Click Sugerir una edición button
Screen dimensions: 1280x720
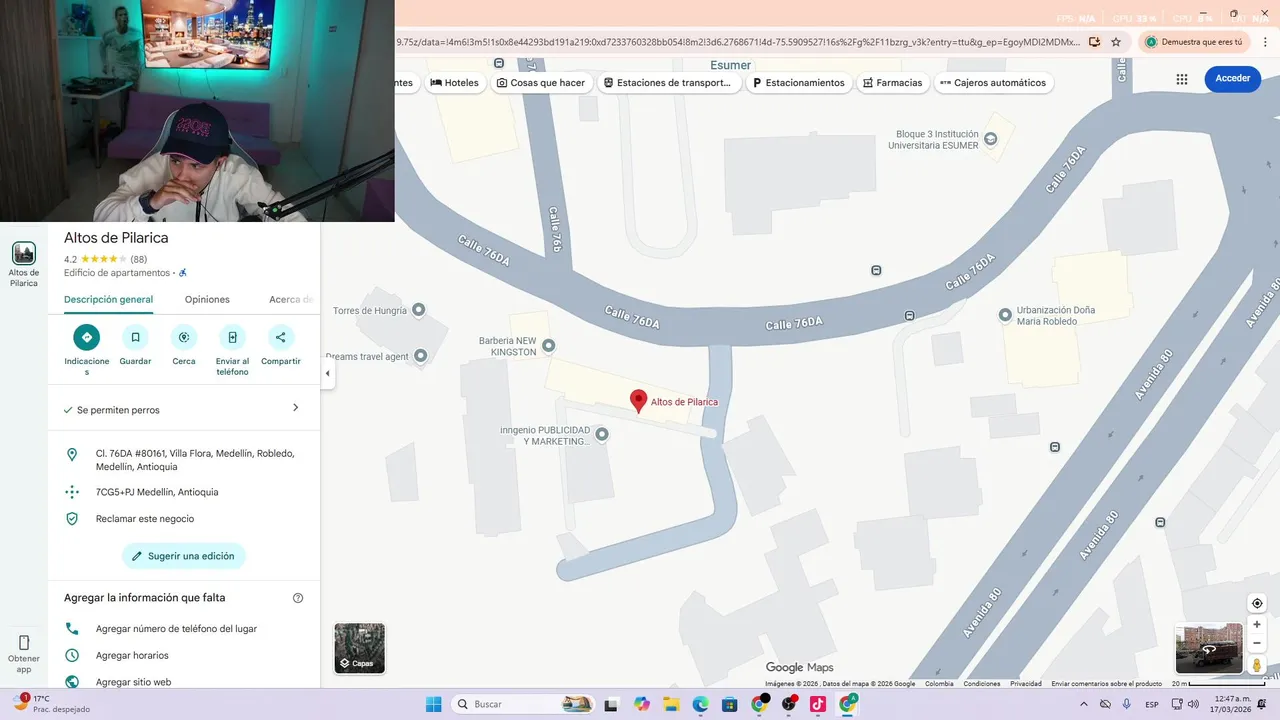pyautogui.click(x=184, y=556)
